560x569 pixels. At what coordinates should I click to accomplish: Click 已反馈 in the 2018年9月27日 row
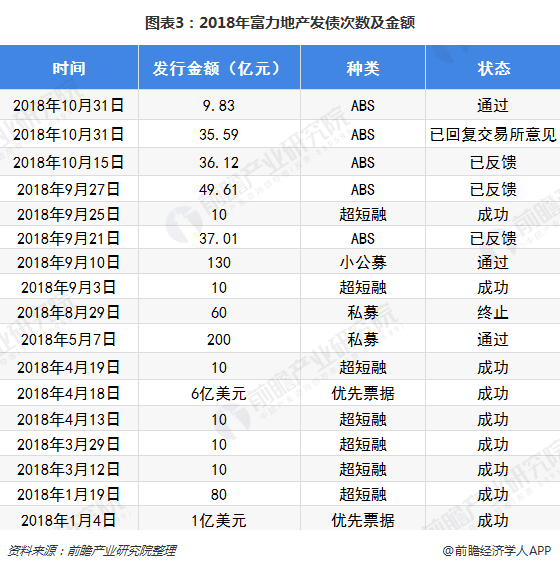(x=493, y=189)
